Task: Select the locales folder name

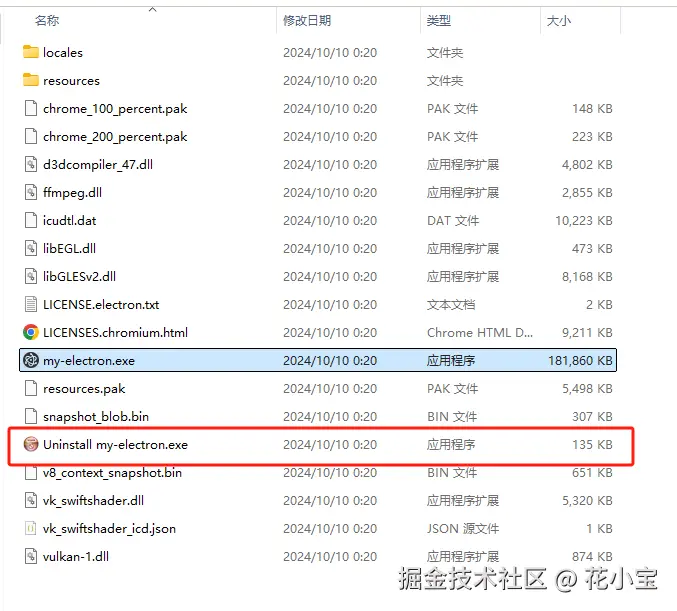Action: click(x=63, y=53)
